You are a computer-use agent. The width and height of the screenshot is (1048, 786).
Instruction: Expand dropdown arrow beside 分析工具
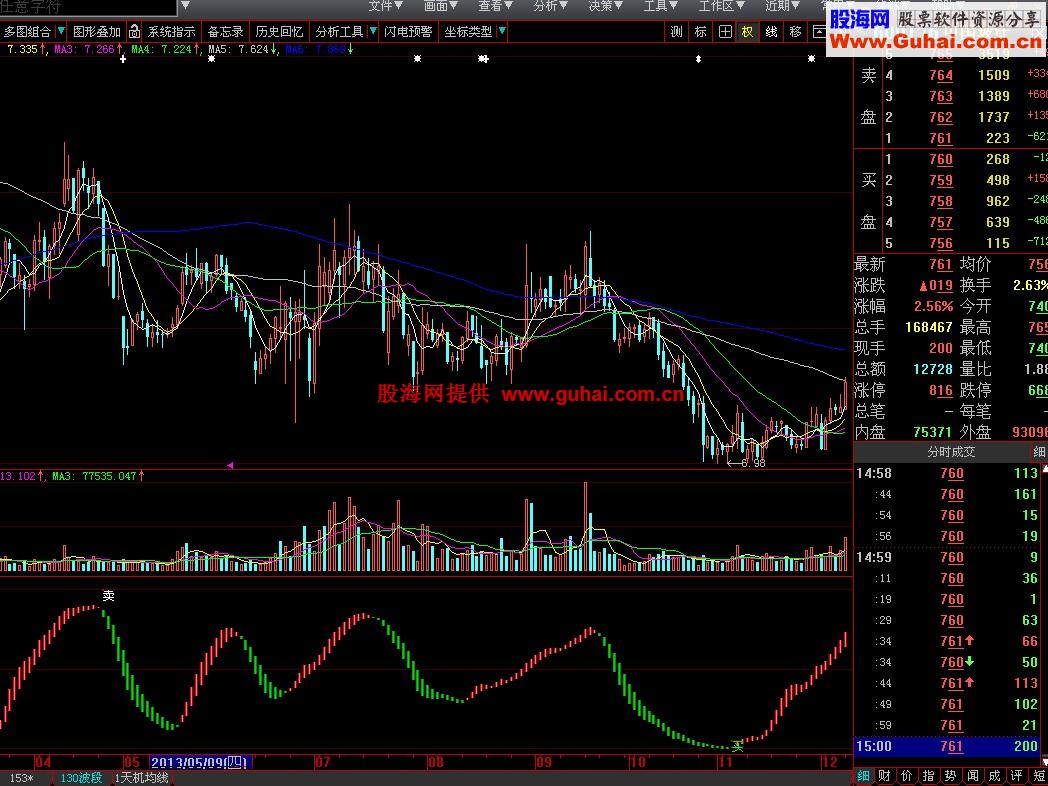(373, 31)
